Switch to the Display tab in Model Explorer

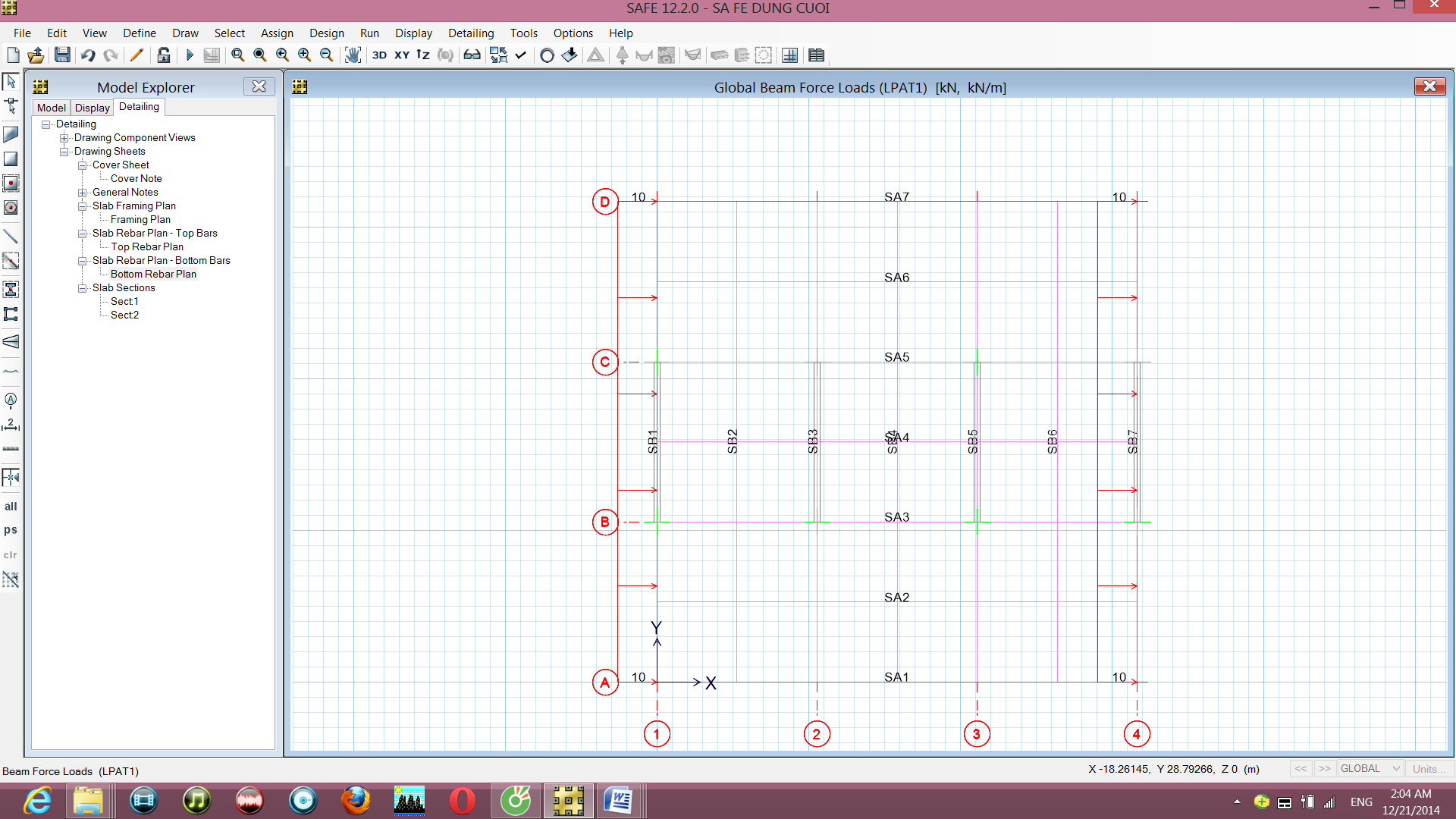coord(93,108)
